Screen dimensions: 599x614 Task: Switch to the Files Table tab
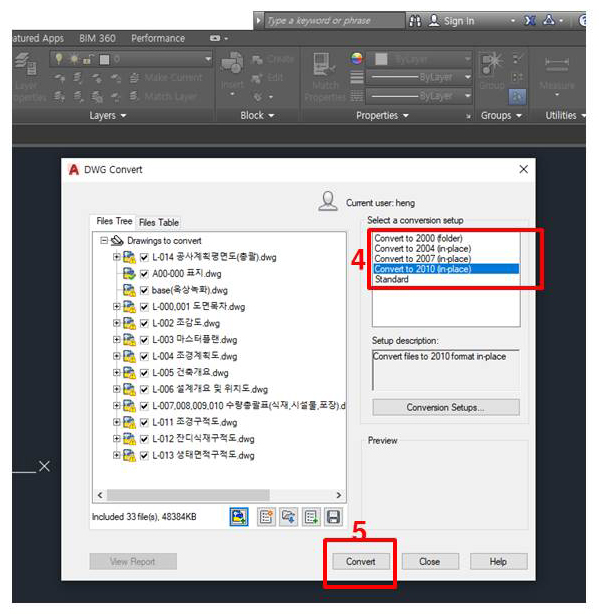[159, 222]
